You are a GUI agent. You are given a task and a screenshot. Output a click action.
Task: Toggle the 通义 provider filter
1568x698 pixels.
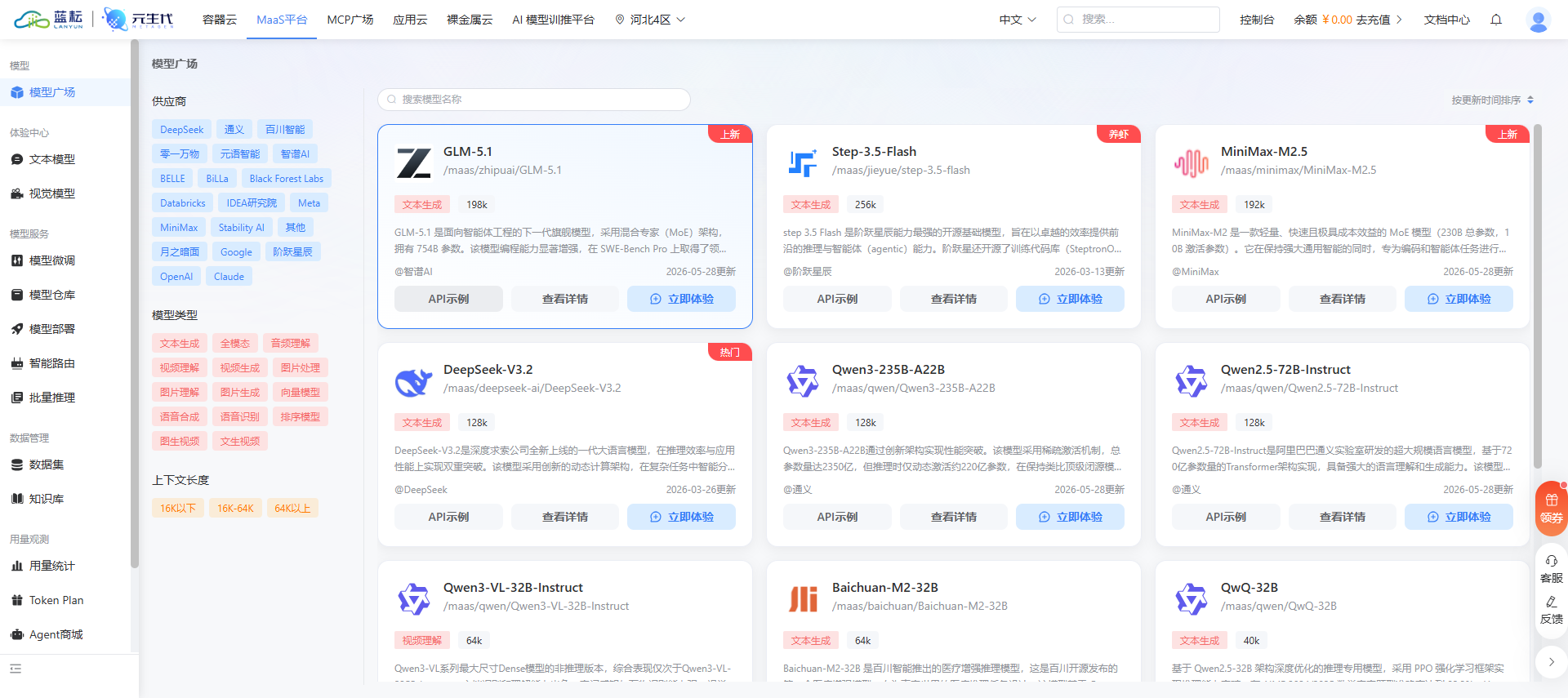tap(234, 129)
